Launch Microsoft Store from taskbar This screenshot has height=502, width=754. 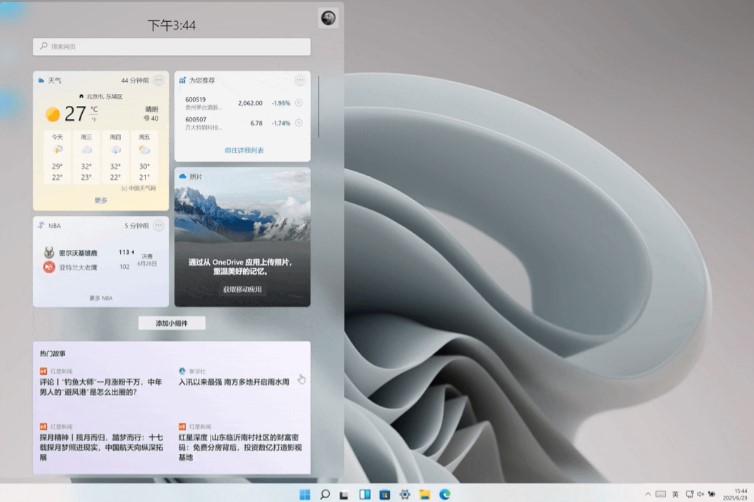pos(385,494)
